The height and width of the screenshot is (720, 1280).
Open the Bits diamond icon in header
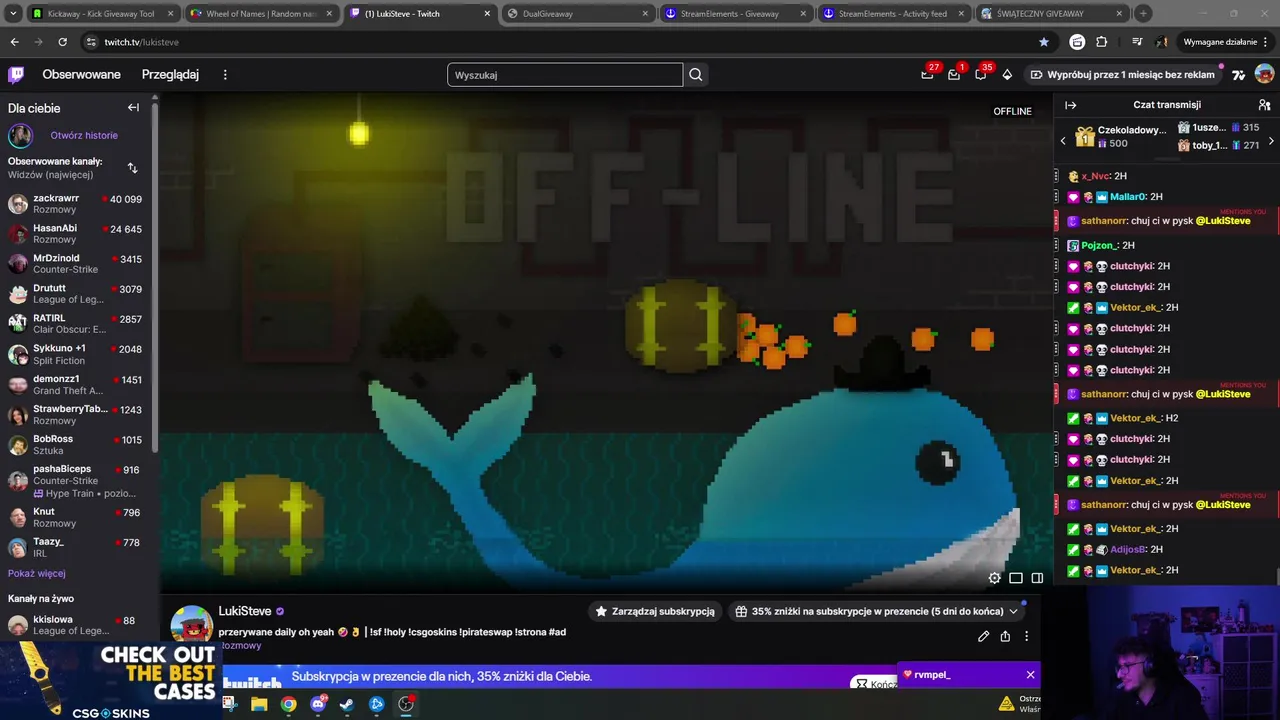(x=1007, y=74)
